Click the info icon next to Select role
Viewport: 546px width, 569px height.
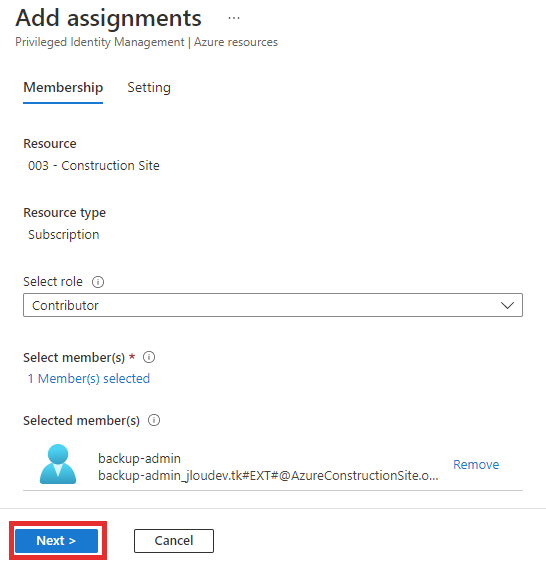(98, 282)
